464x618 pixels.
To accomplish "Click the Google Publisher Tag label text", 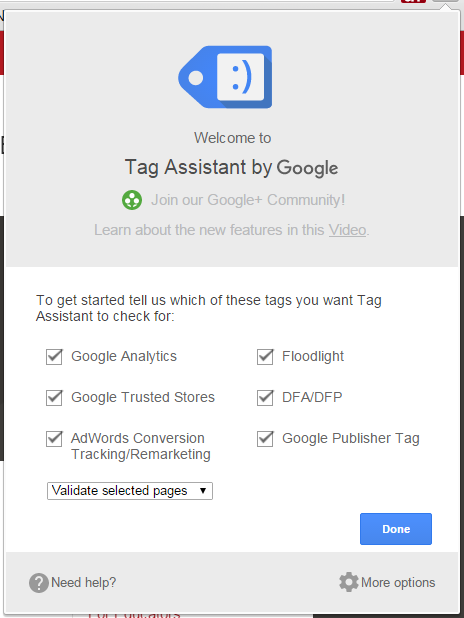I will pyautogui.click(x=351, y=439).
